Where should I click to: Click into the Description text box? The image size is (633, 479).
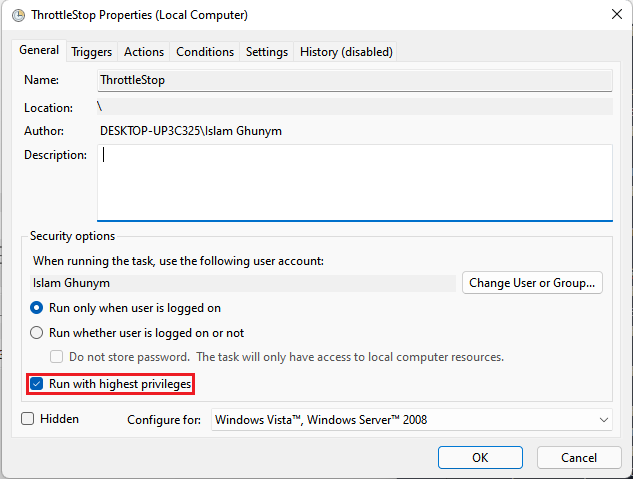pyautogui.click(x=354, y=181)
